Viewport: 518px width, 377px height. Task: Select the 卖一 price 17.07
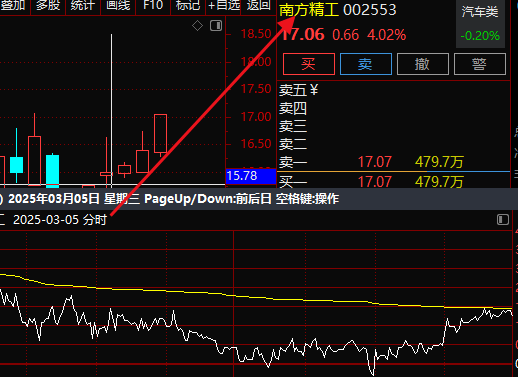pyautogui.click(x=375, y=162)
